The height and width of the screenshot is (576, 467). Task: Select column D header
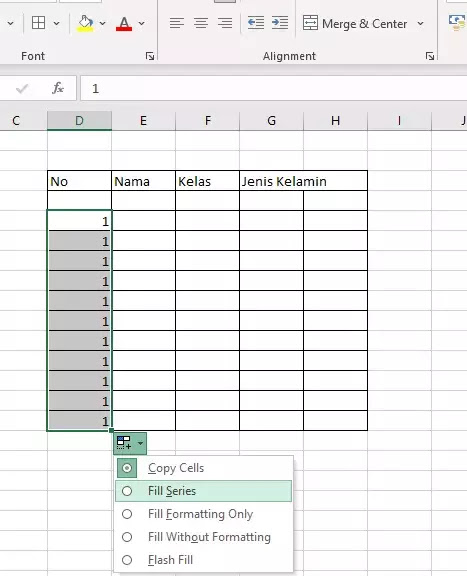(x=79, y=120)
